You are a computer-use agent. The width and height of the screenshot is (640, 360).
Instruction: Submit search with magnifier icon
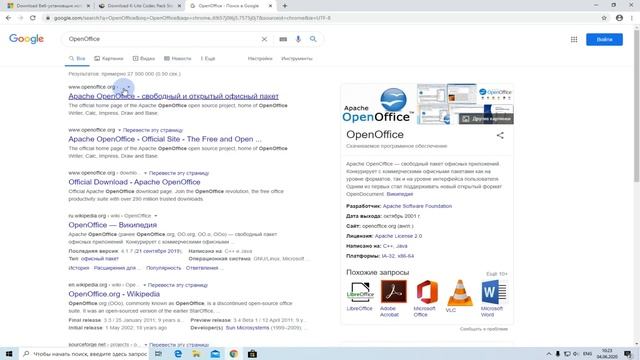click(313, 39)
